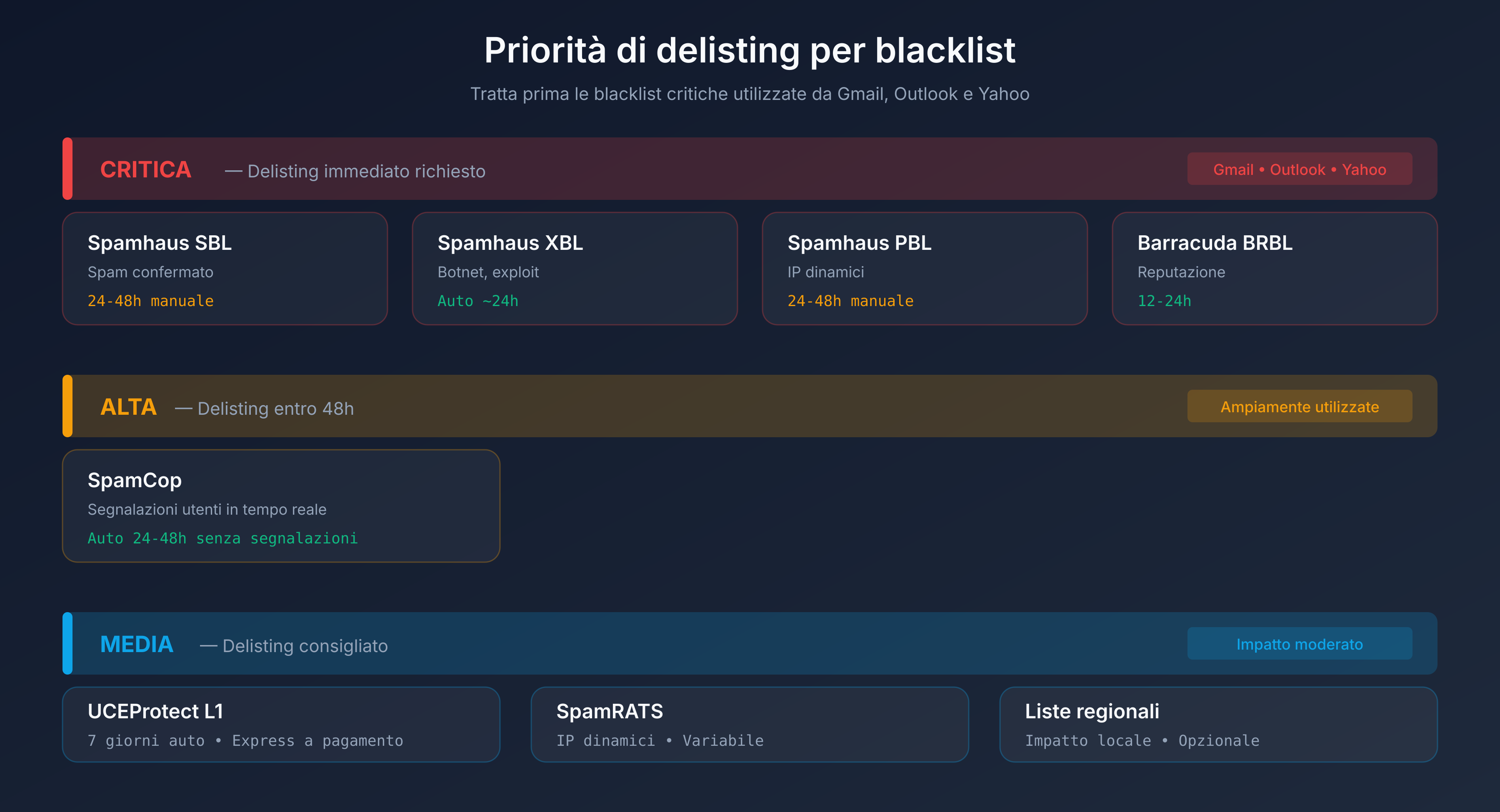Click 'Delisting consigliato' text
Screen dimensions: 1500x812
tap(305, 646)
